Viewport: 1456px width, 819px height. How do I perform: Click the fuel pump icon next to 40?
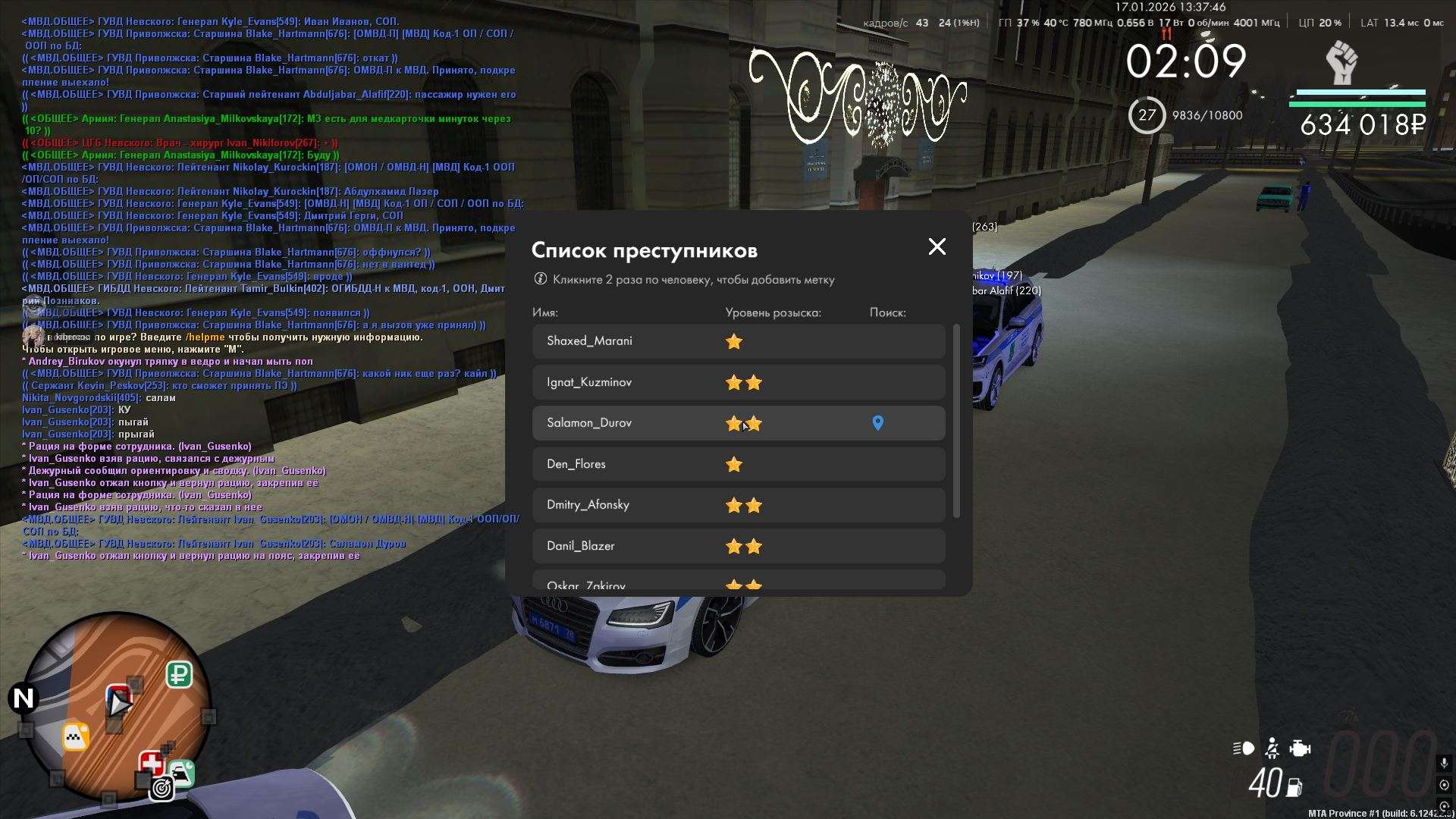tap(1294, 788)
